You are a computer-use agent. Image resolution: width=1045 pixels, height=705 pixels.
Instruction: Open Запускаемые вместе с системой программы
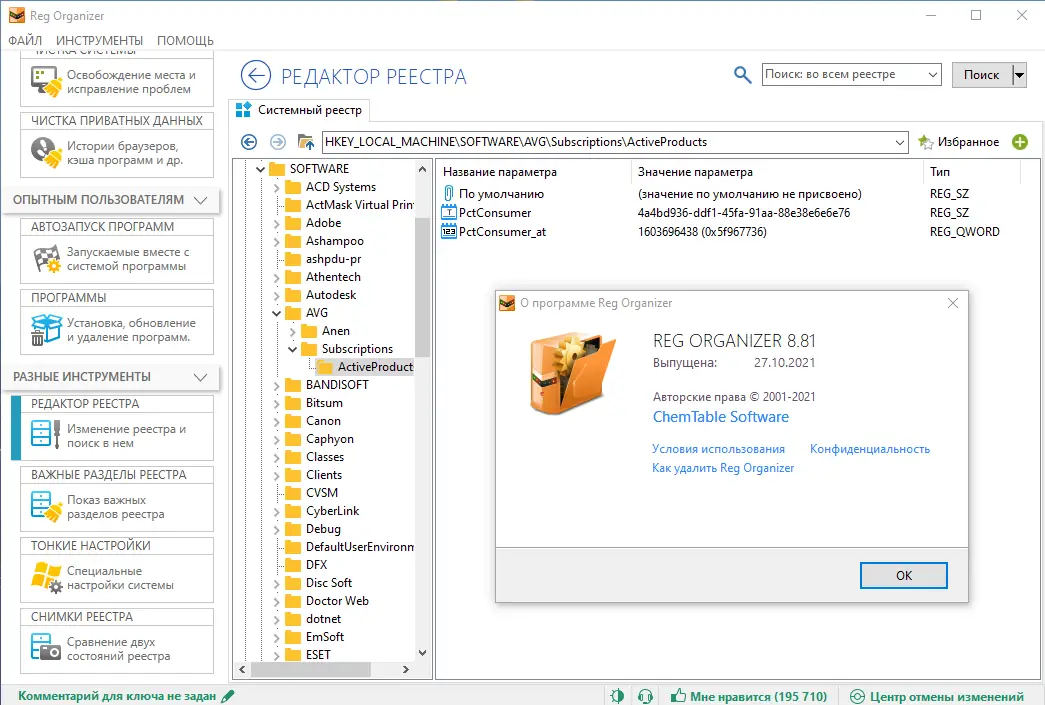(117, 259)
